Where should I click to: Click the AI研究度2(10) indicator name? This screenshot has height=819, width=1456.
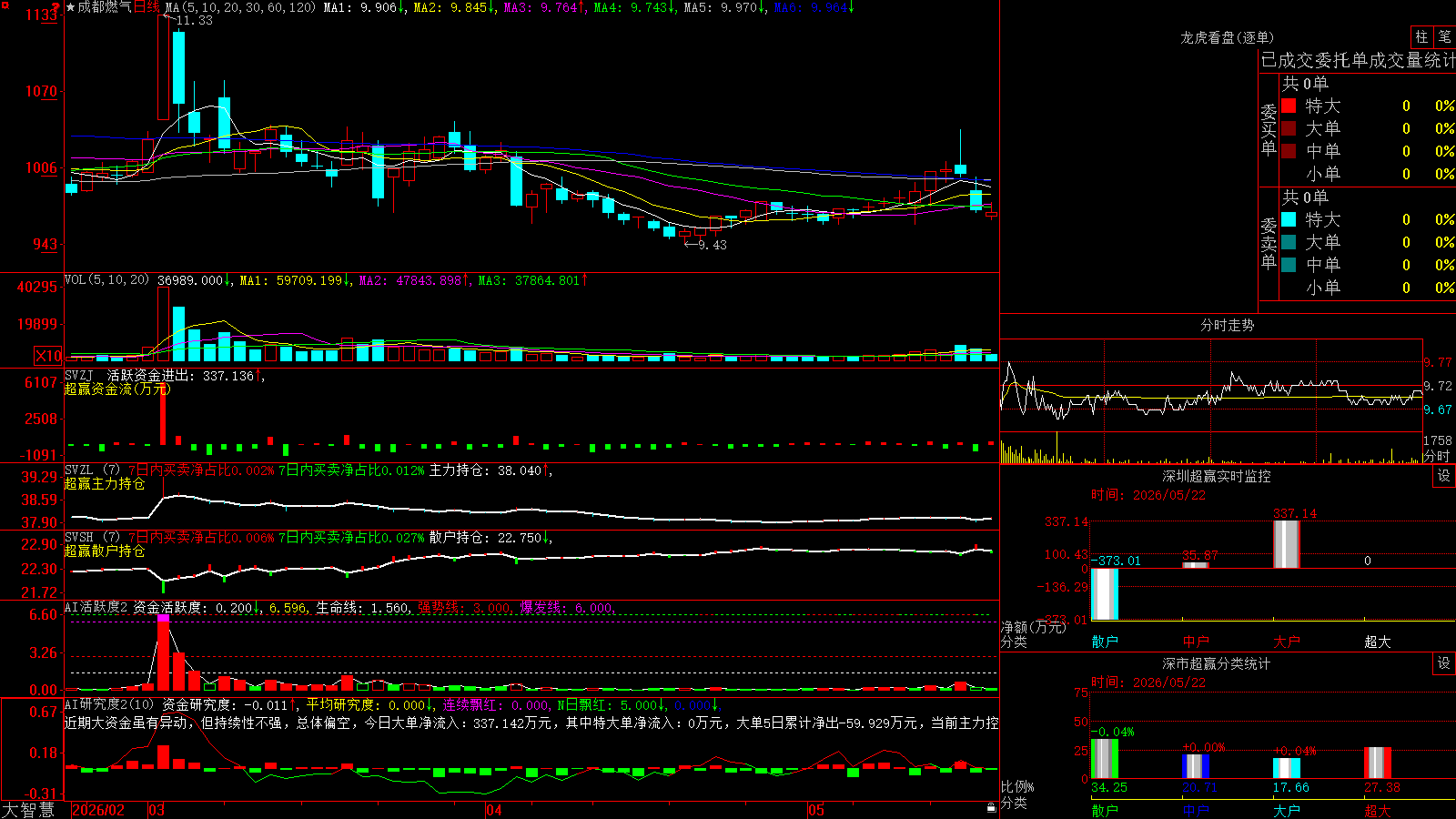pos(109,704)
